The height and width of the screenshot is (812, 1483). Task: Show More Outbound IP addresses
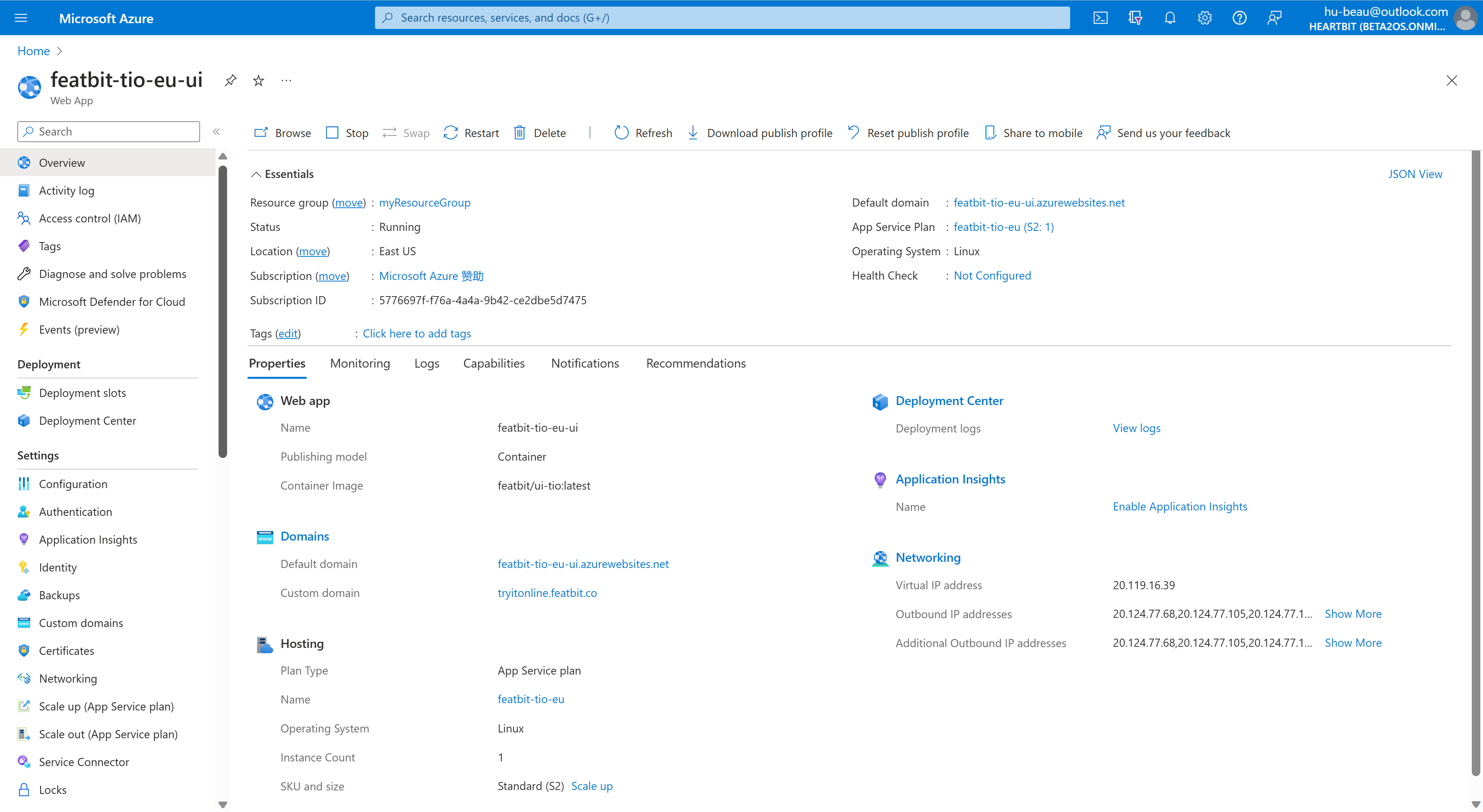pos(1352,614)
